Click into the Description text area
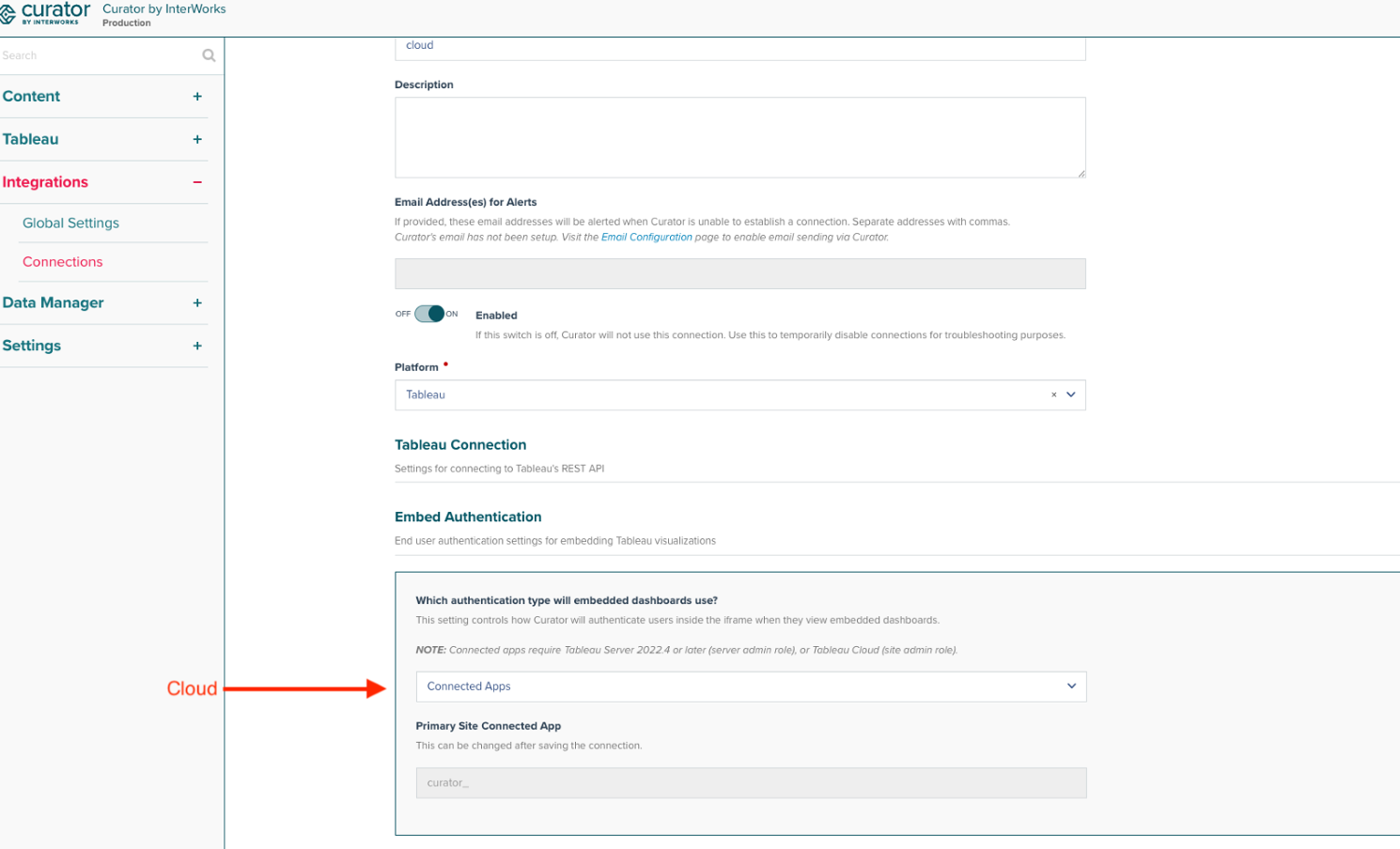Viewport: 1400px width, 849px height. pyautogui.click(x=740, y=137)
